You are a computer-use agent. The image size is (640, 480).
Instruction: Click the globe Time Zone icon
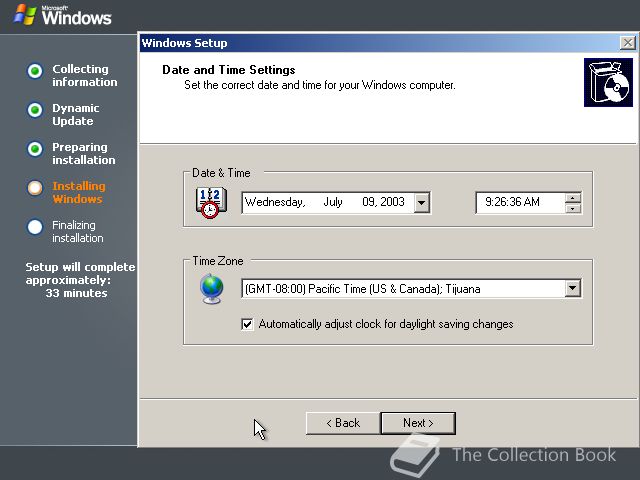(211, 289)
